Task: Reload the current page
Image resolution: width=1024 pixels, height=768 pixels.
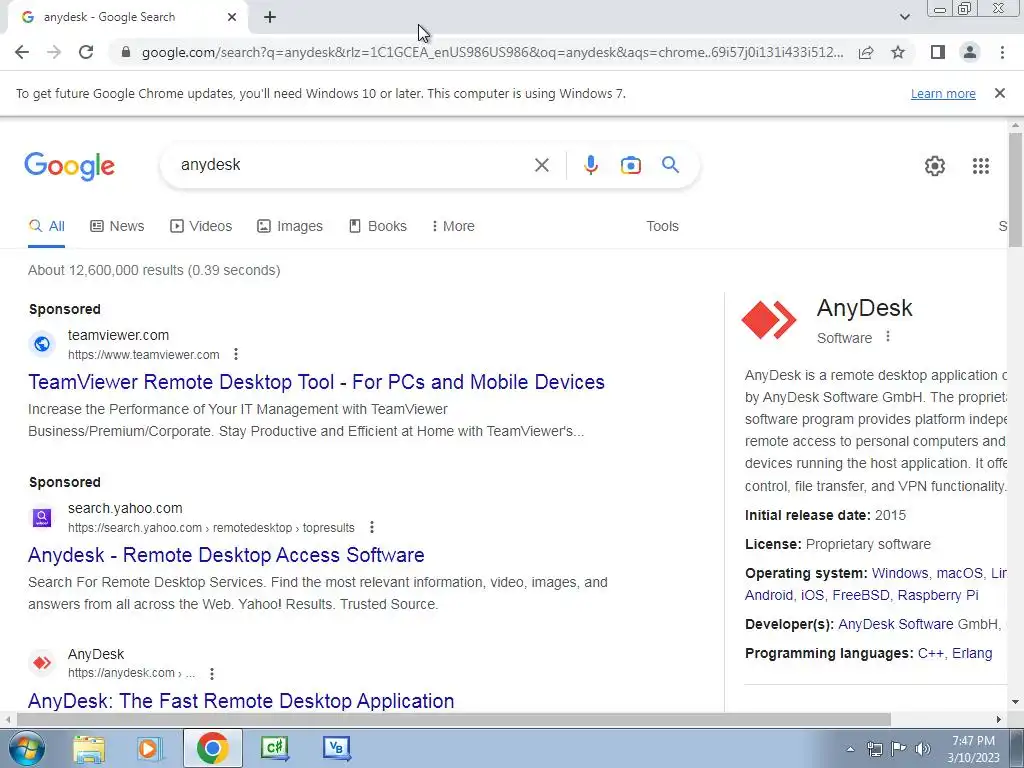Action: point(86,52)
